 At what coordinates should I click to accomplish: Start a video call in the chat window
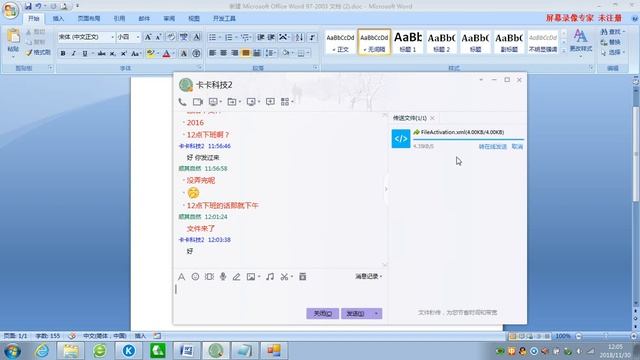[198, 102]
